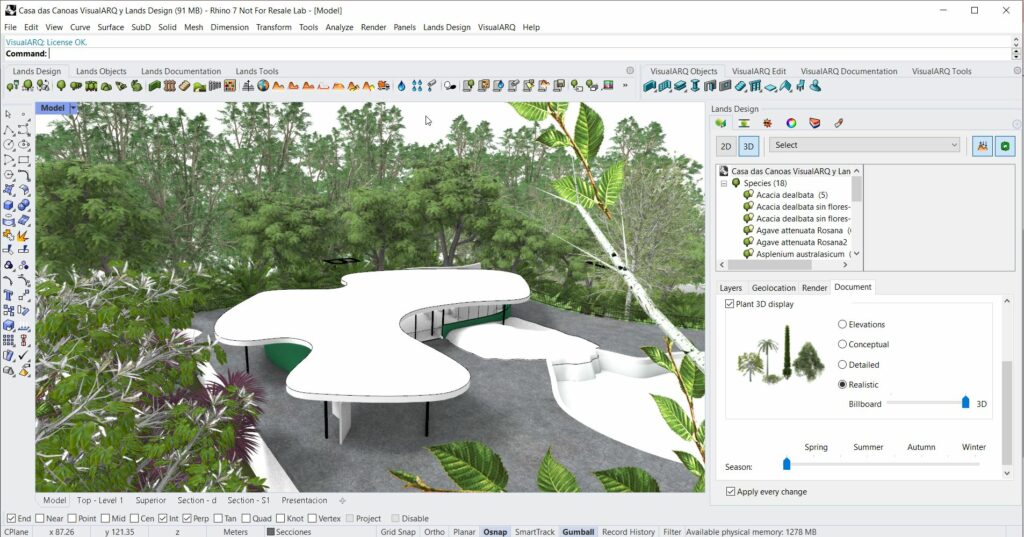Click the Command input field
1024x537 pixels.
530,54
